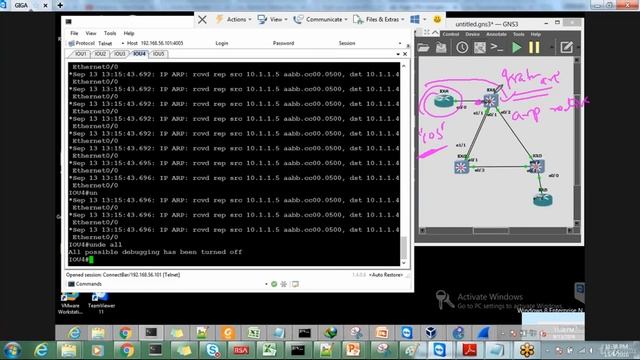Viewport: 640px width, 360px height.
Task: Open console to all devices in GNS3
Action: coord(497,47)
